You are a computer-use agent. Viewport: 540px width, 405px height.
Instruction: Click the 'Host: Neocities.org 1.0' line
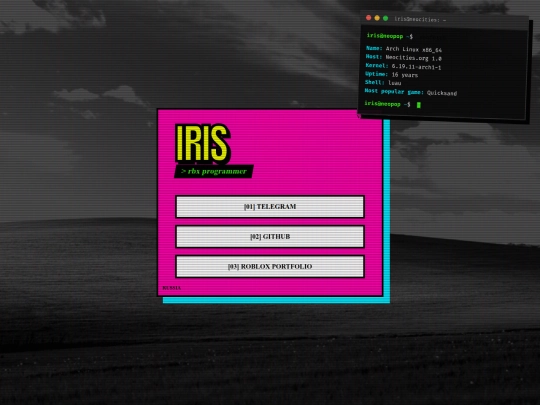[x=403, y=58]
